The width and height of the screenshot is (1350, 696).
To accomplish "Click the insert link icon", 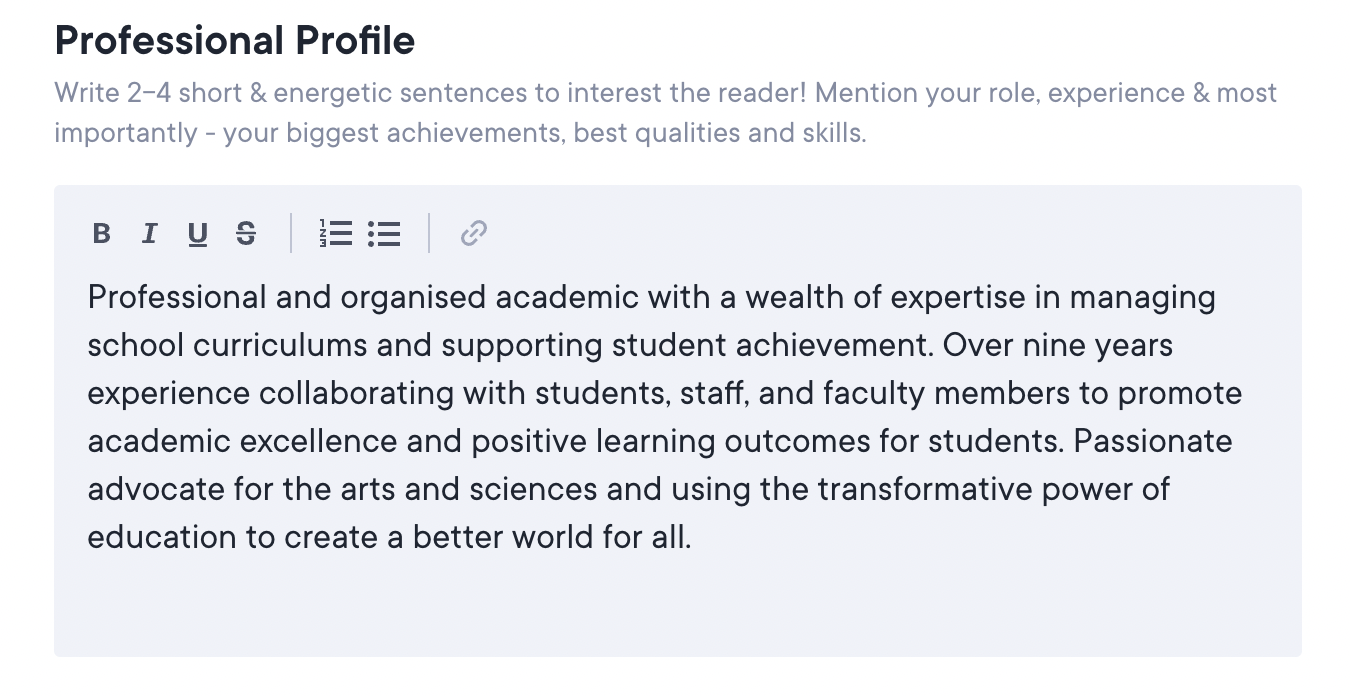I will (x=473, y=234).
